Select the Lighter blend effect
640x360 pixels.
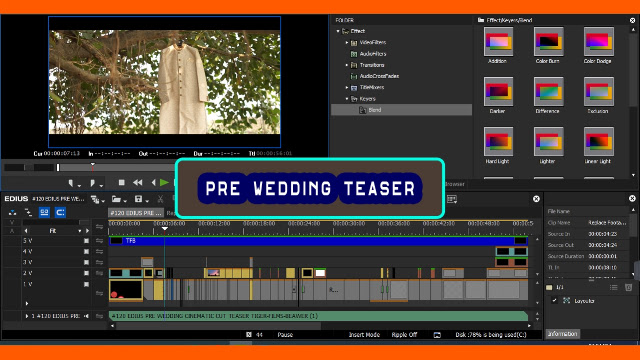coord(548,142)
